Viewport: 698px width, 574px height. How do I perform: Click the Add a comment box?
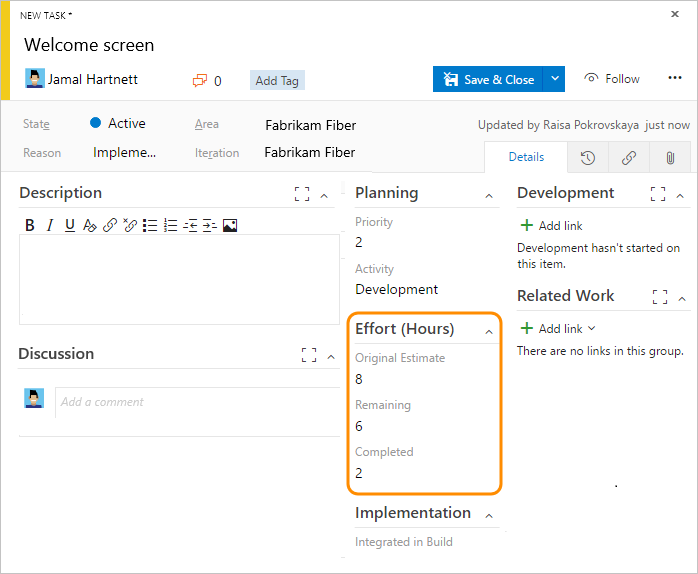click(x=197, y=402)
